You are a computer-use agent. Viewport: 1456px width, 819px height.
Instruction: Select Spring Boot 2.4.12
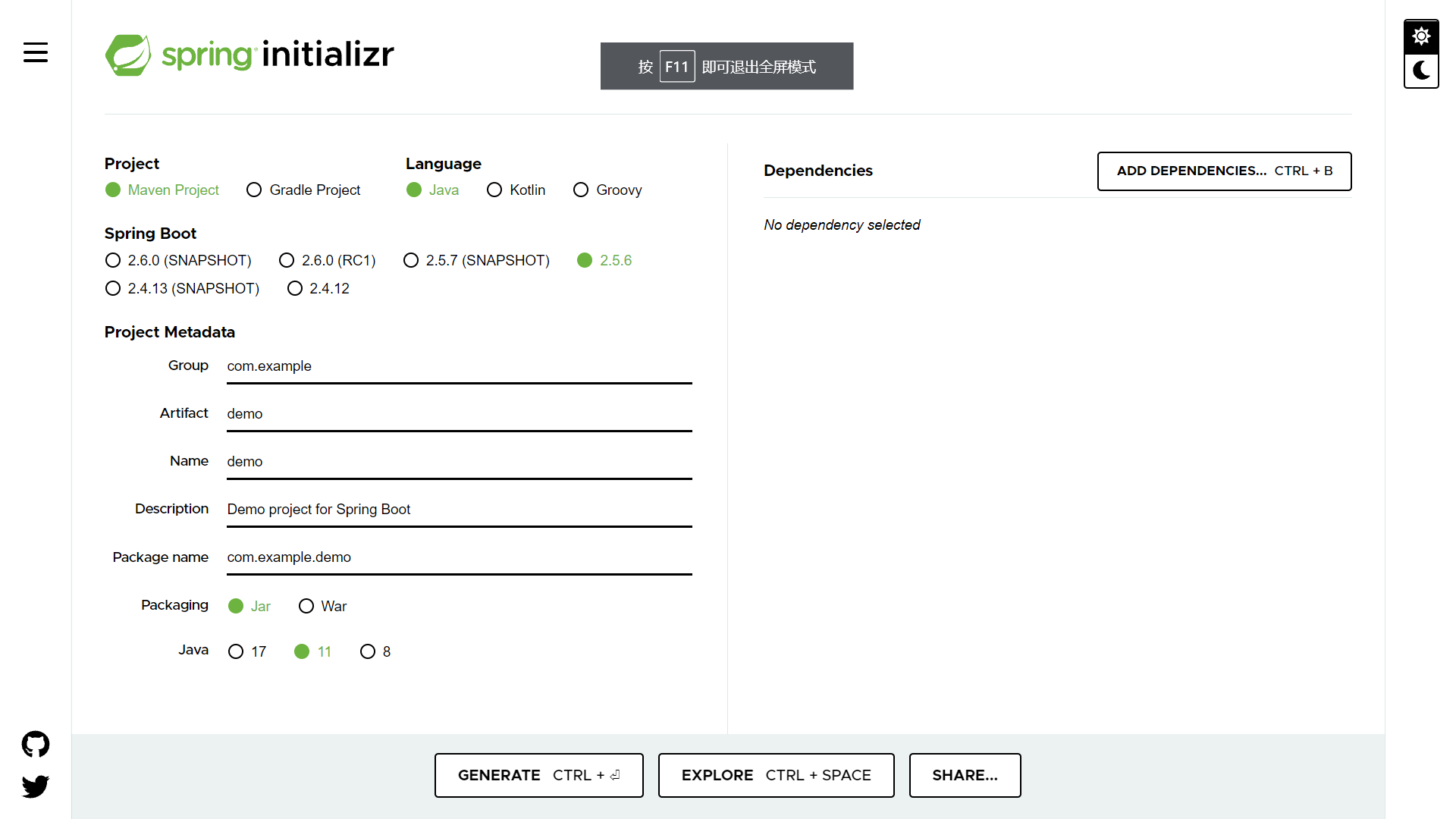point(318,288)
